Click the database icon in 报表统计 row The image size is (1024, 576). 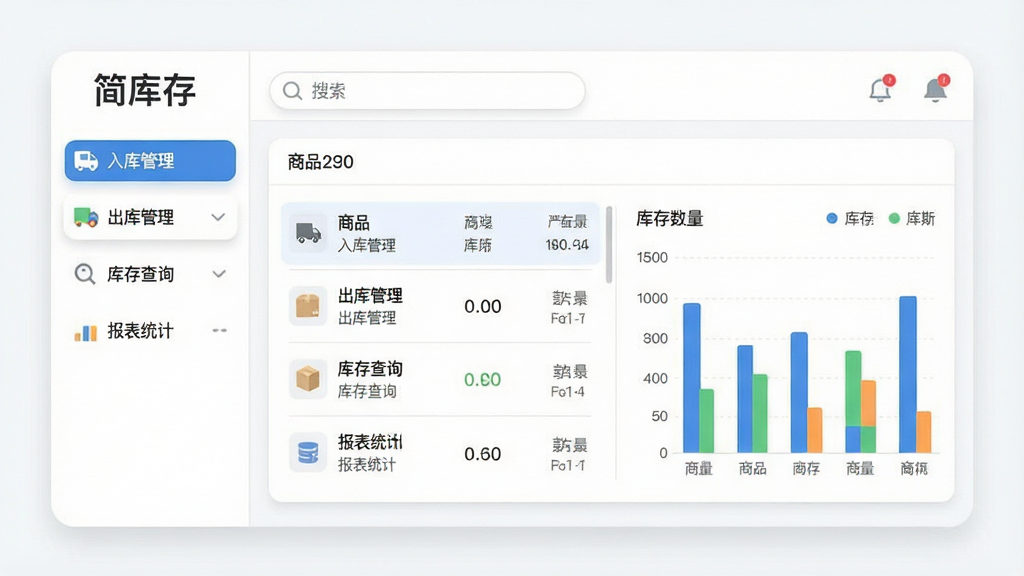308,453
